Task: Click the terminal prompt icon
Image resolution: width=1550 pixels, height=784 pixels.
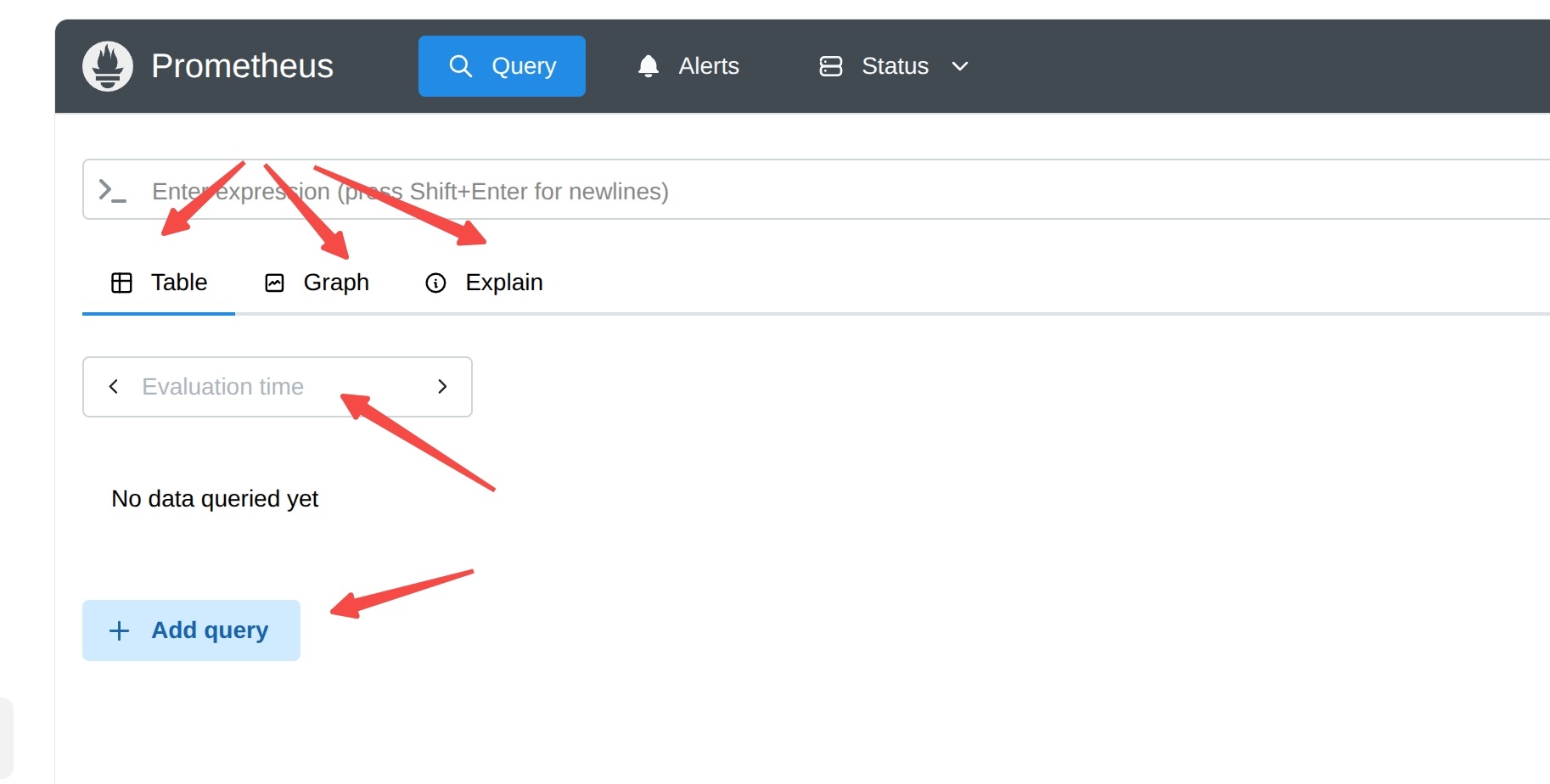Action: tap(113, 190)
